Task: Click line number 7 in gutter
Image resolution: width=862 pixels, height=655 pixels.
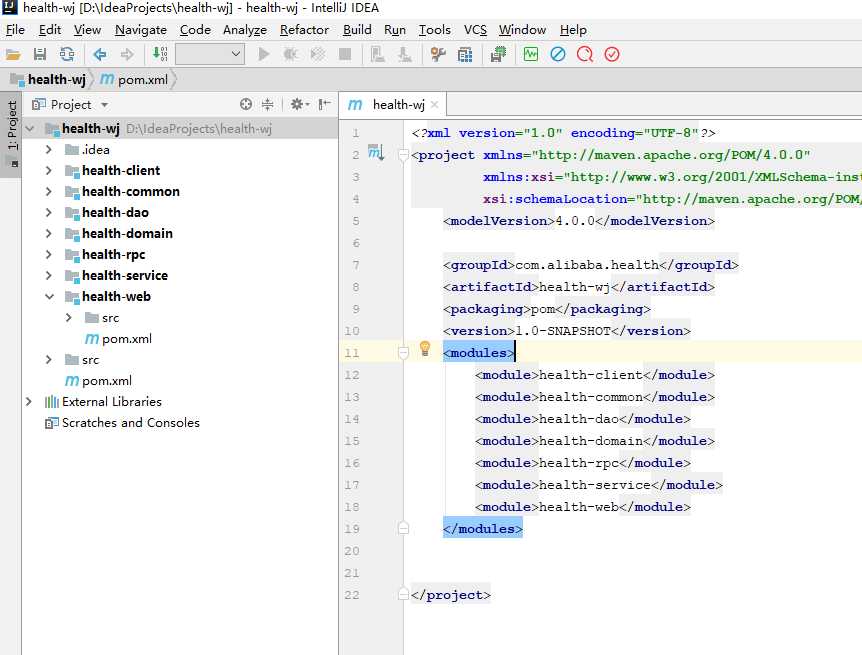Action: tap(356, 265)
